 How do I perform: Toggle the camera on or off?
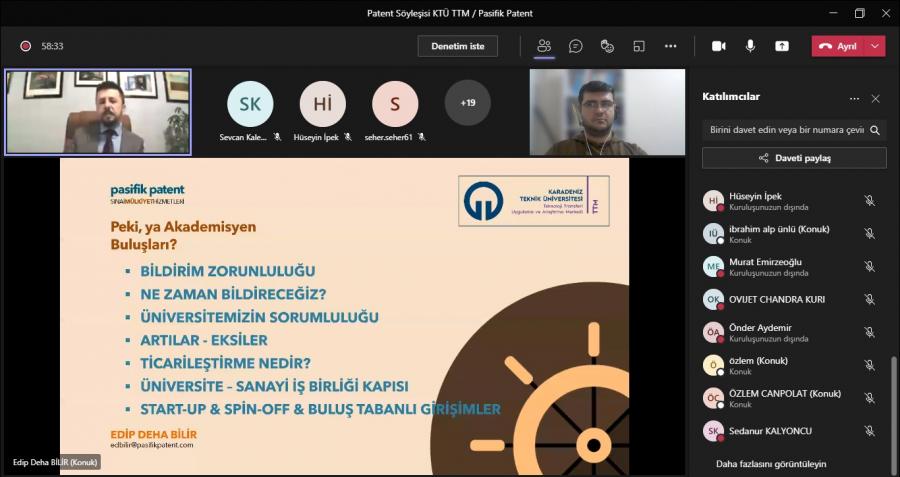718,46
